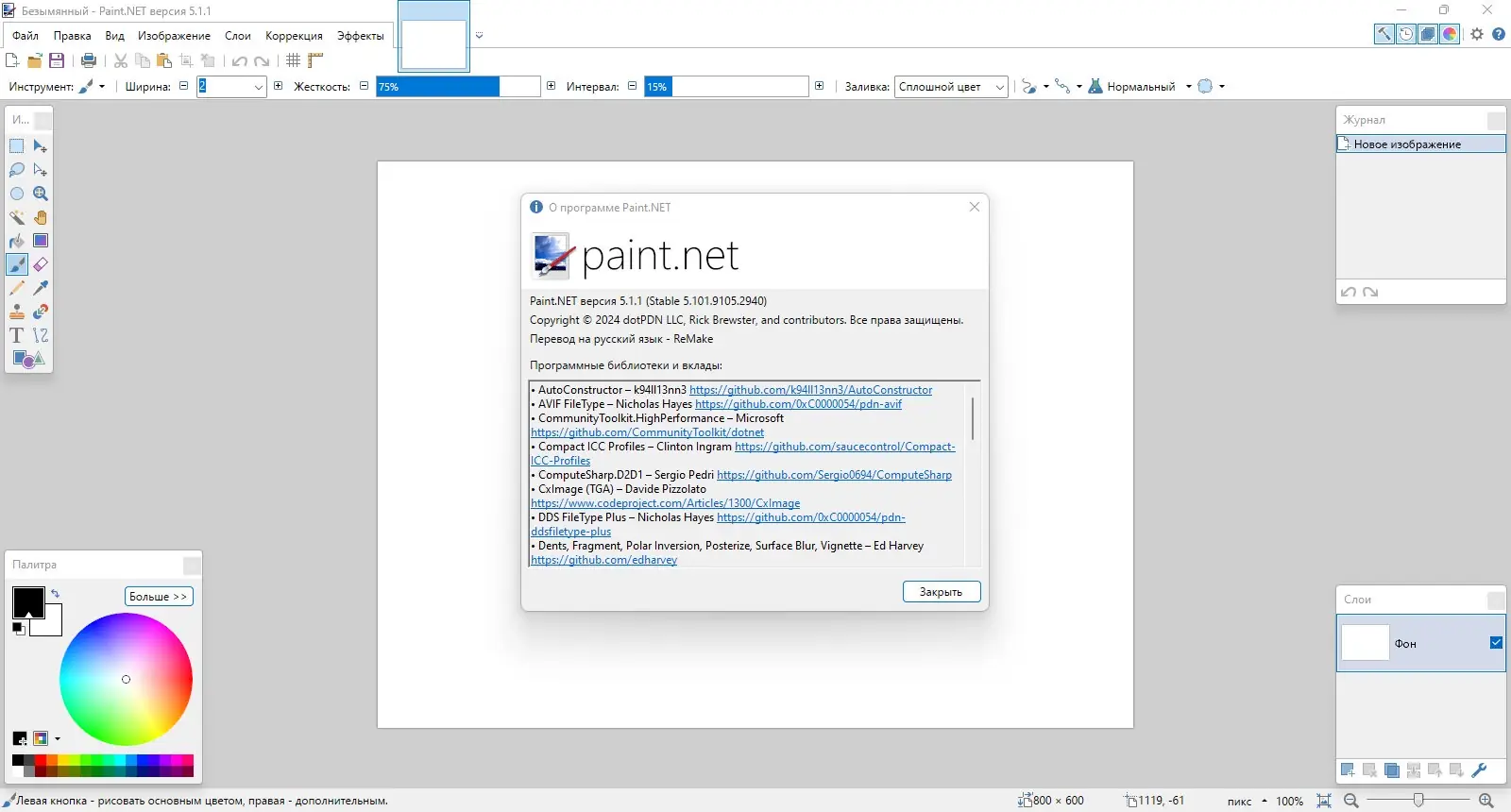Select the Color Picker eyedropper tool
Viewport: 1511px width, 812px height.
pos(41,288)
